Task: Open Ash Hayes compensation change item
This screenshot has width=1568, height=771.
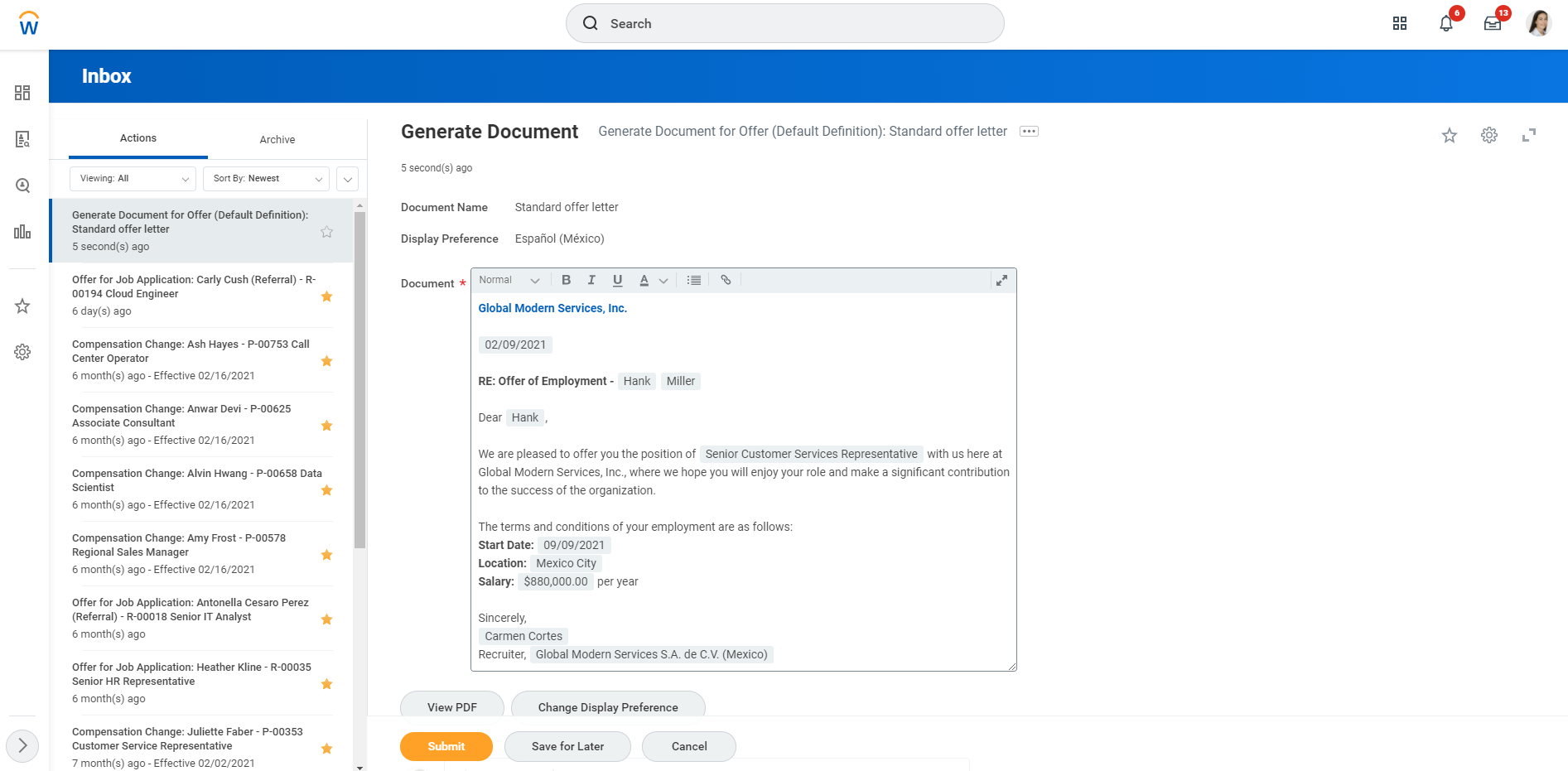Action: (201, 360)
